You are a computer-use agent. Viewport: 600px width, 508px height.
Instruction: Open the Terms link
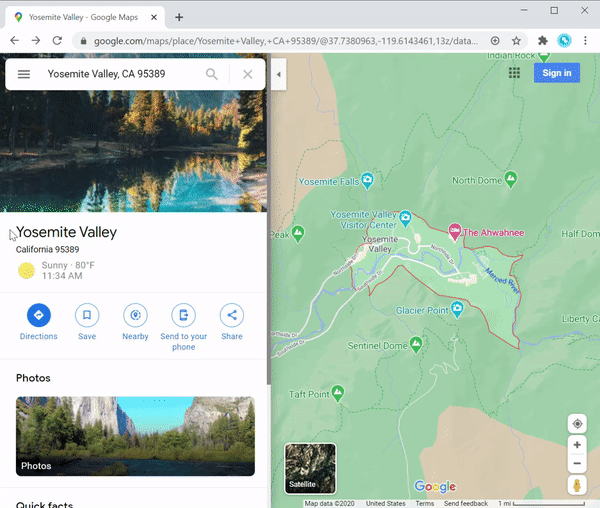(x=425, y=503)
